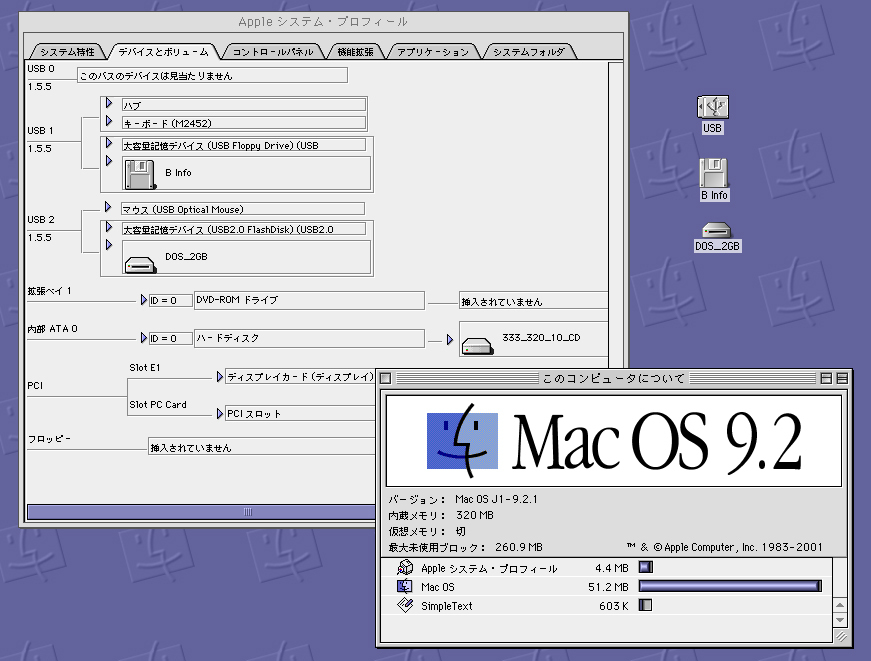Click the Slot PC Card label

(x=158, y=405)
